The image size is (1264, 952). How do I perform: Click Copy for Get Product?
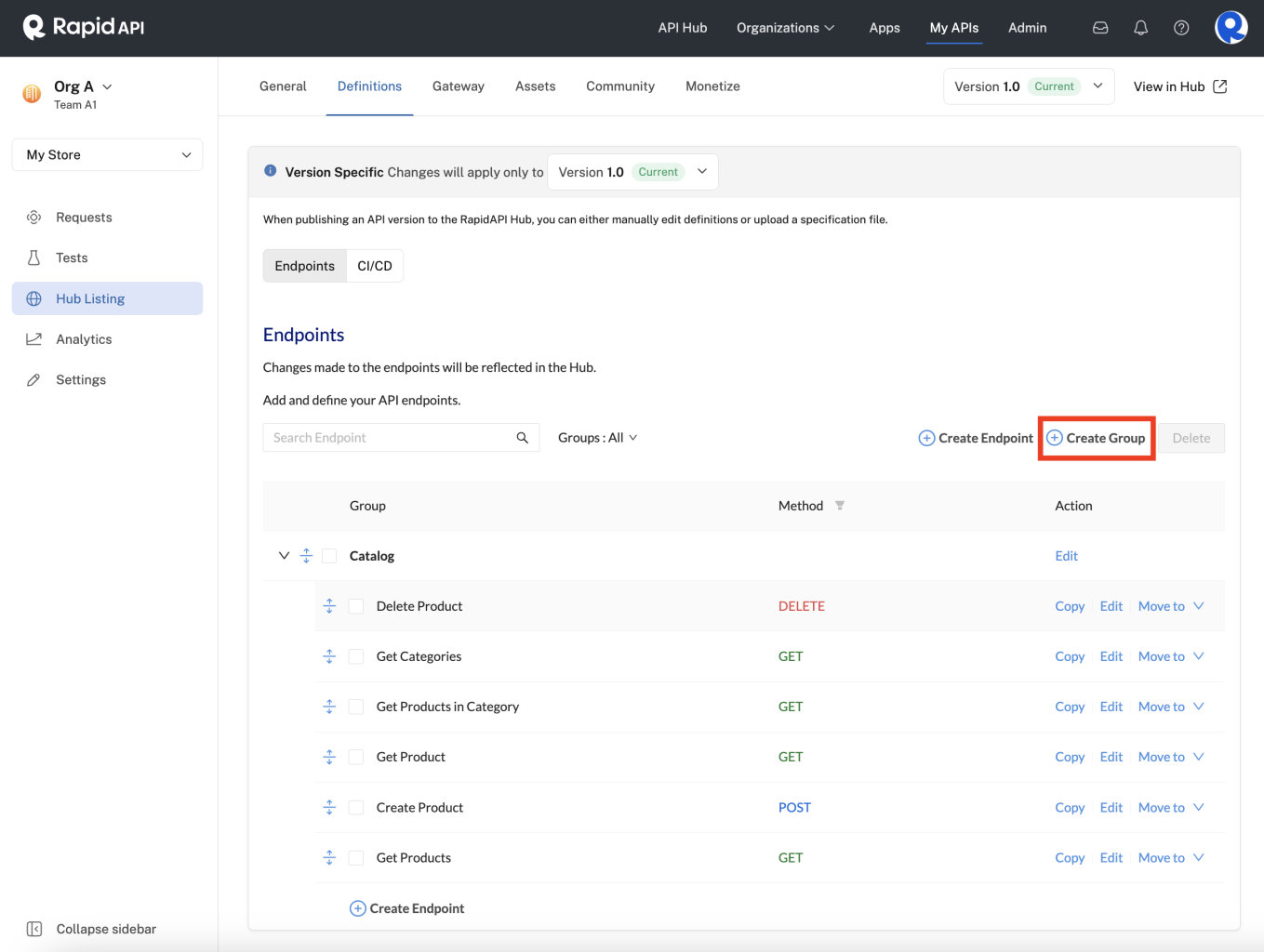pos(1070,757)
